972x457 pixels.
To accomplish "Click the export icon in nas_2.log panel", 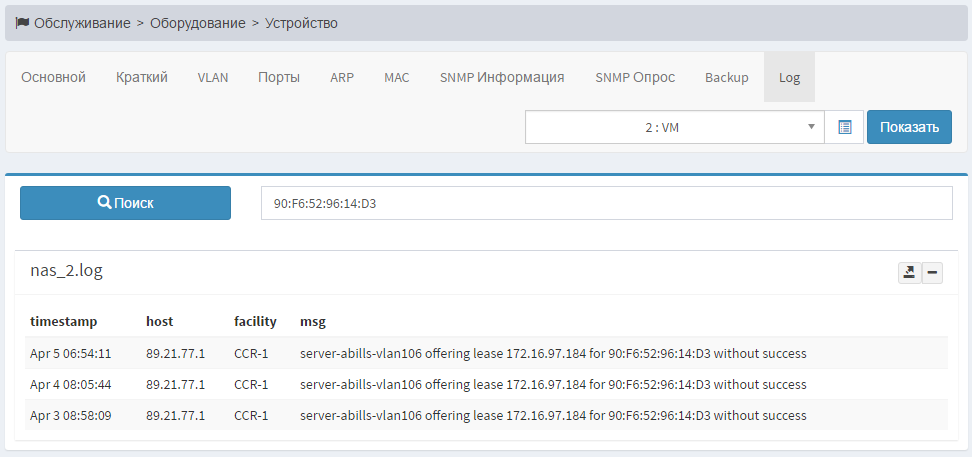I will click(909, 273).
